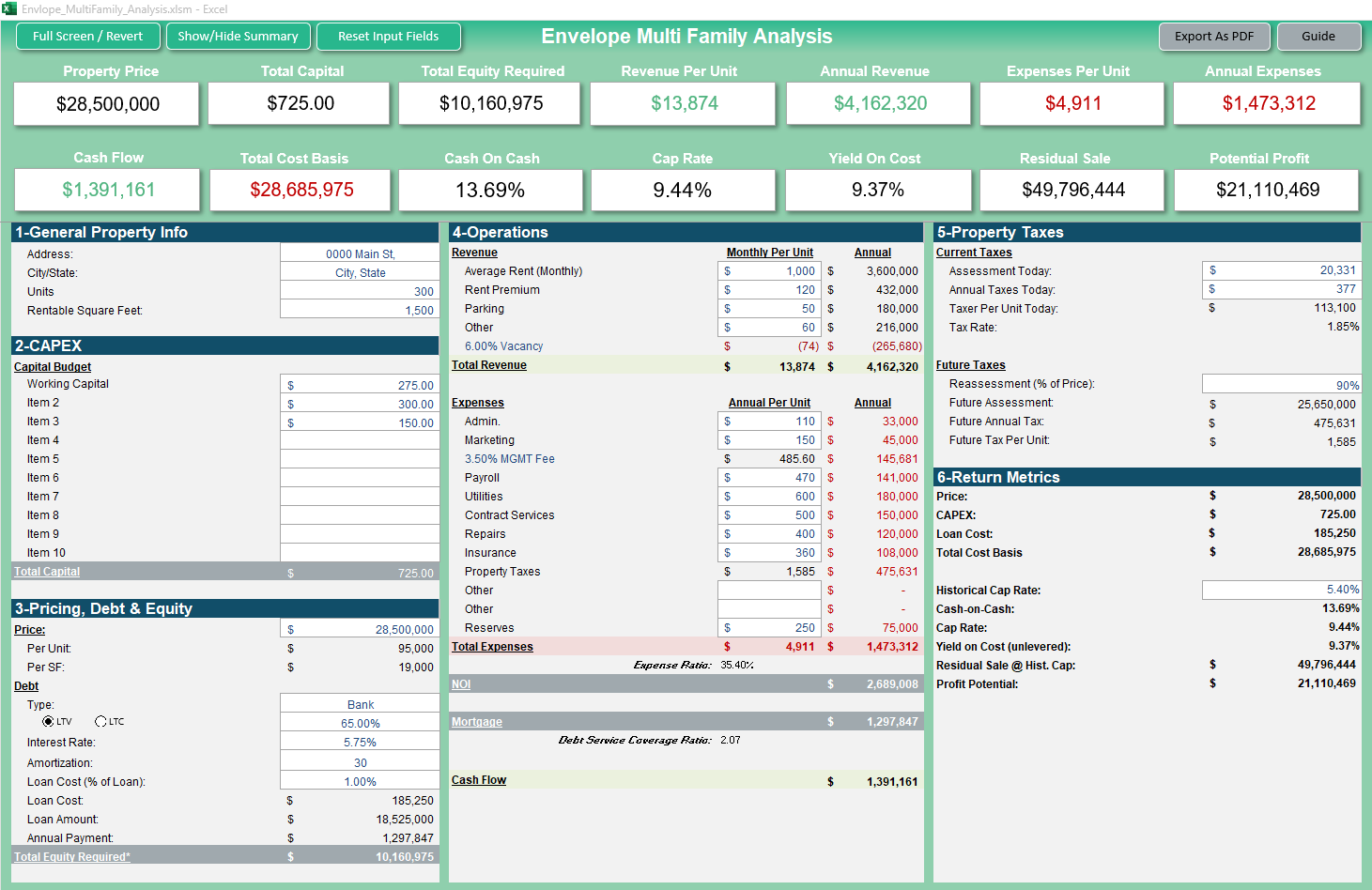Click Reset Input Fields button
Image resolution: width=1372 pixels, height=890 pixels.
tap(388, 37)
